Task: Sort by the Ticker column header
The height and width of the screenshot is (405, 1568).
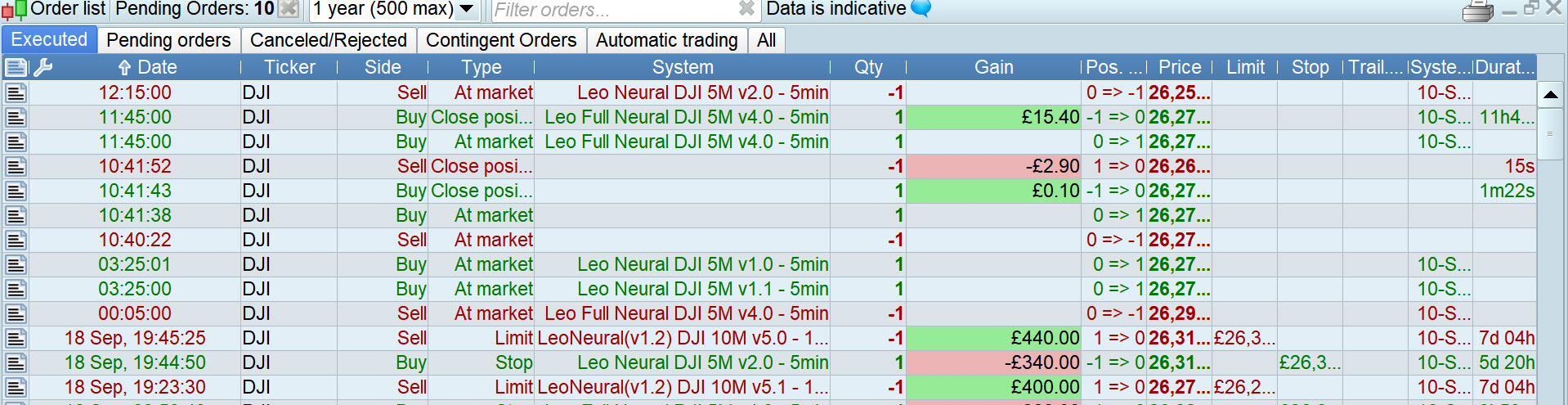Action: 289,67
